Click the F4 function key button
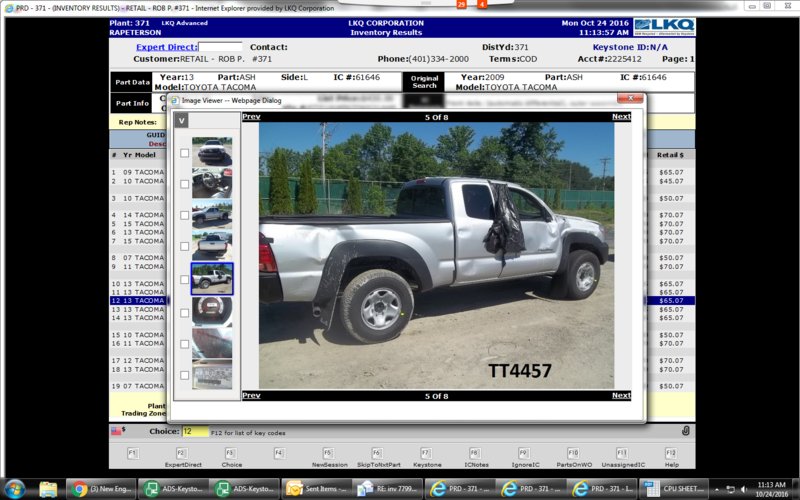Viewport: 800px width, 500px height. coord(279,453)
